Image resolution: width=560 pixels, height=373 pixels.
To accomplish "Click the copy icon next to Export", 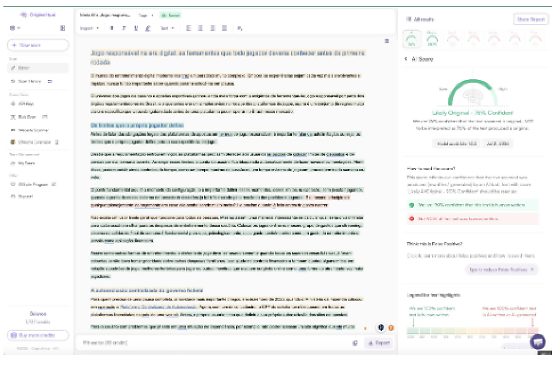I will point(355,343).
